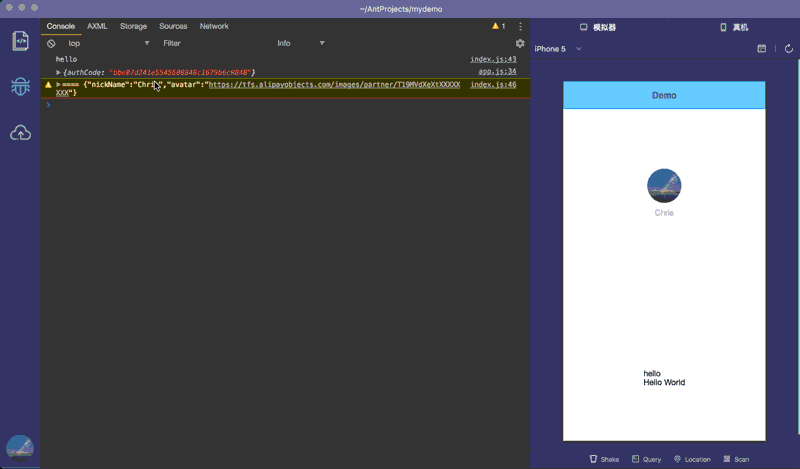Open the iPhone 5 device selector
The height and width of the screenshot is (469, 800).
pyautogui.click(x=558, y=48)
